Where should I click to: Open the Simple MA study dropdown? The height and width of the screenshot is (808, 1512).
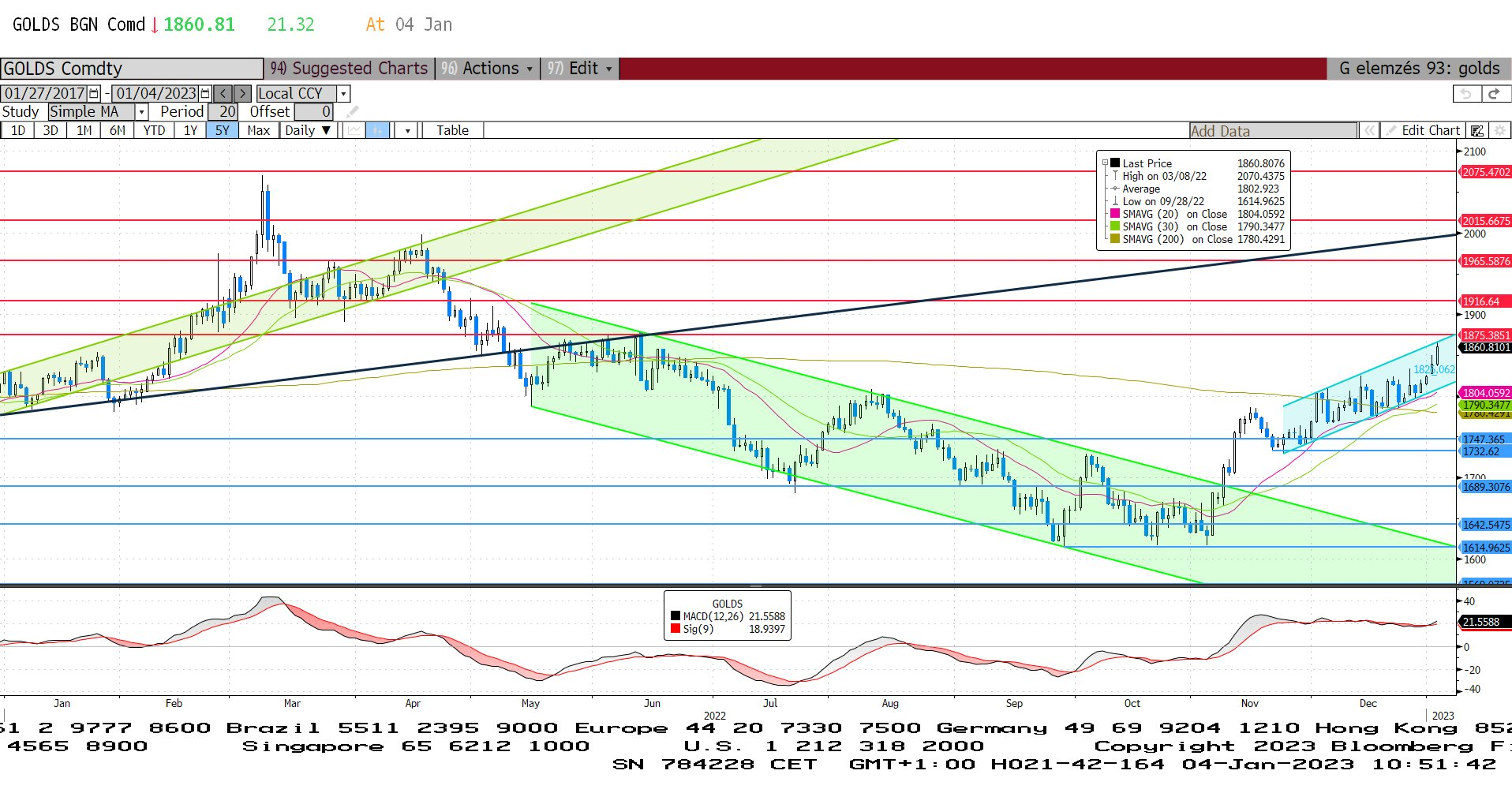pos(141,112)
